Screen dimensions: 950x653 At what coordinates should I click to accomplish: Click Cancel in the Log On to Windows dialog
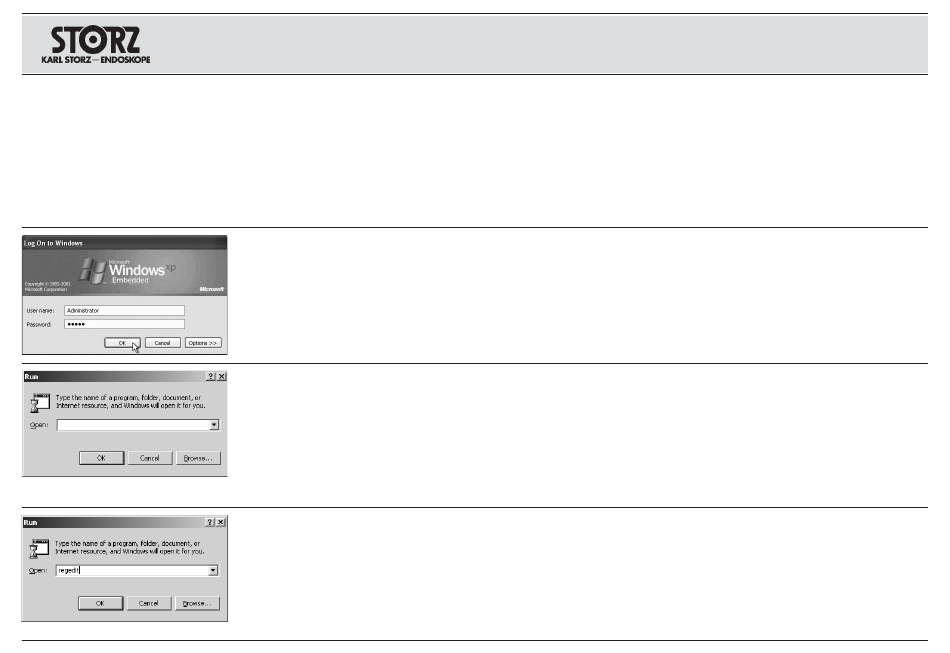162,343
